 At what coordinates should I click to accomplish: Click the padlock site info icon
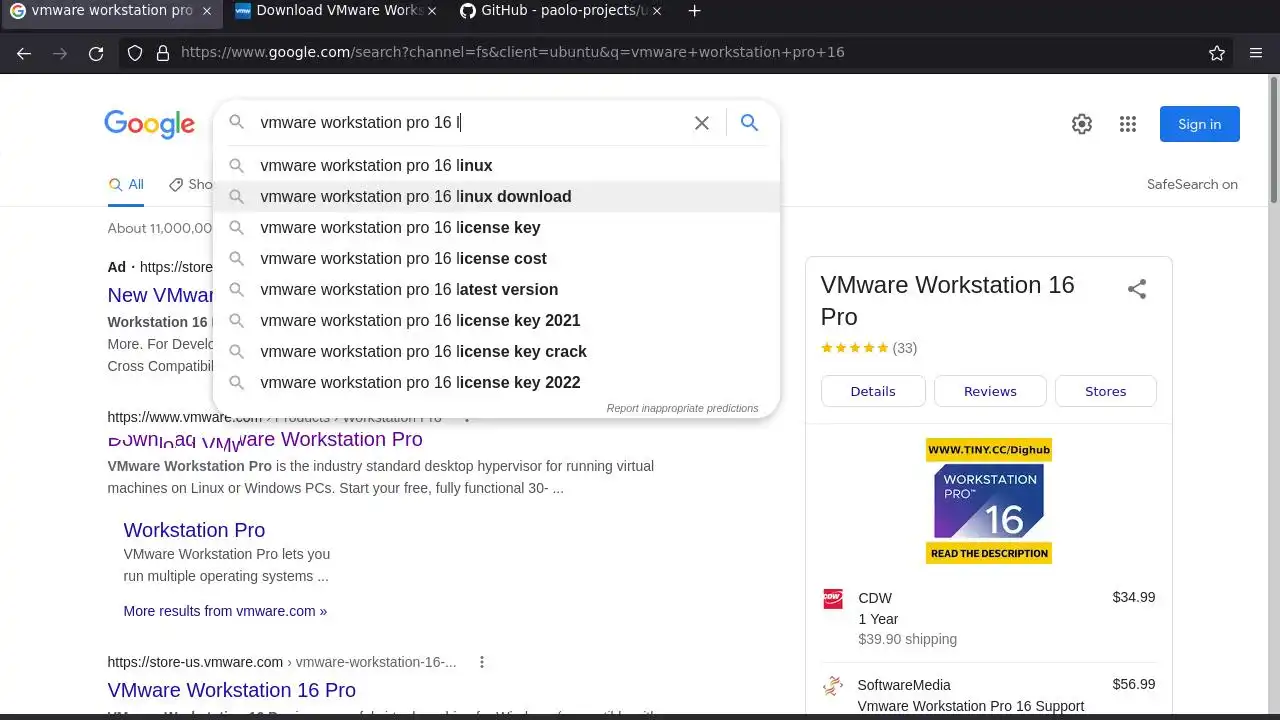click(x=163, y=53)
